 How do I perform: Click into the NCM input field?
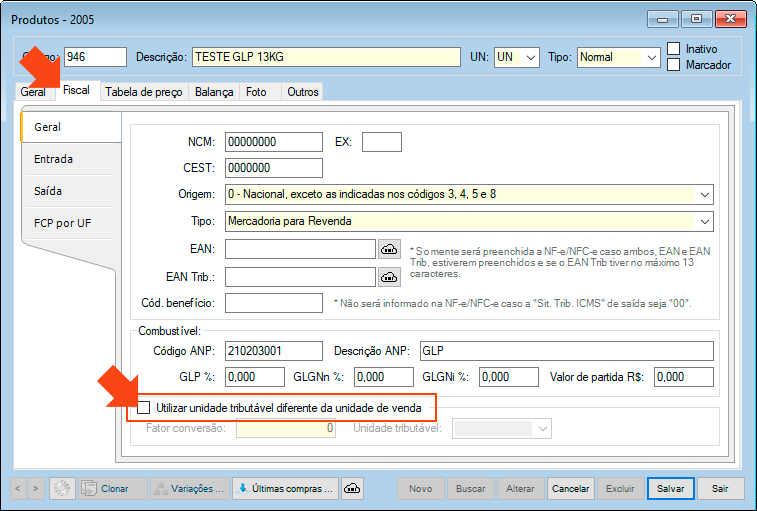tap(274, 142)
